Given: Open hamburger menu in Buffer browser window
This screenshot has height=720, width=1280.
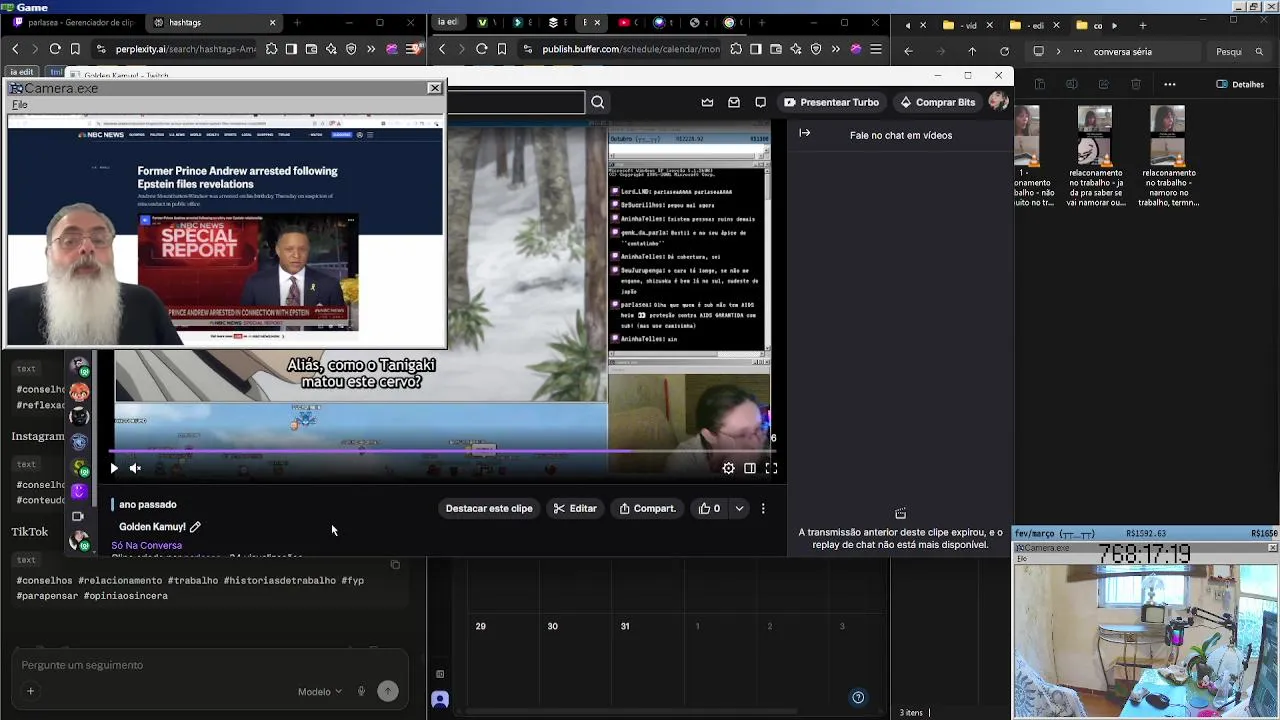Looking at the screenshot, I should [x=876, y=48].
